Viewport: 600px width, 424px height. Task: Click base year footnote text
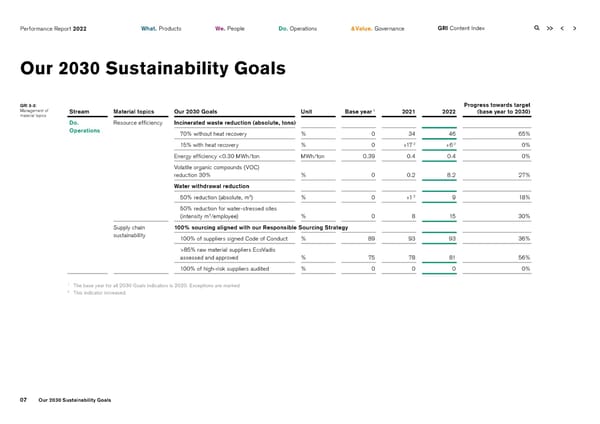156,285
